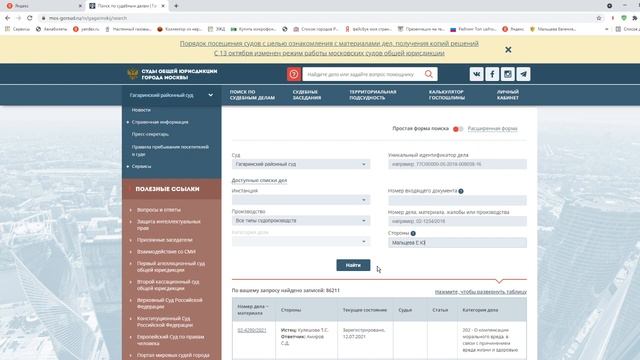Open Европейский Суд по правам человека link

pos(170,340)
